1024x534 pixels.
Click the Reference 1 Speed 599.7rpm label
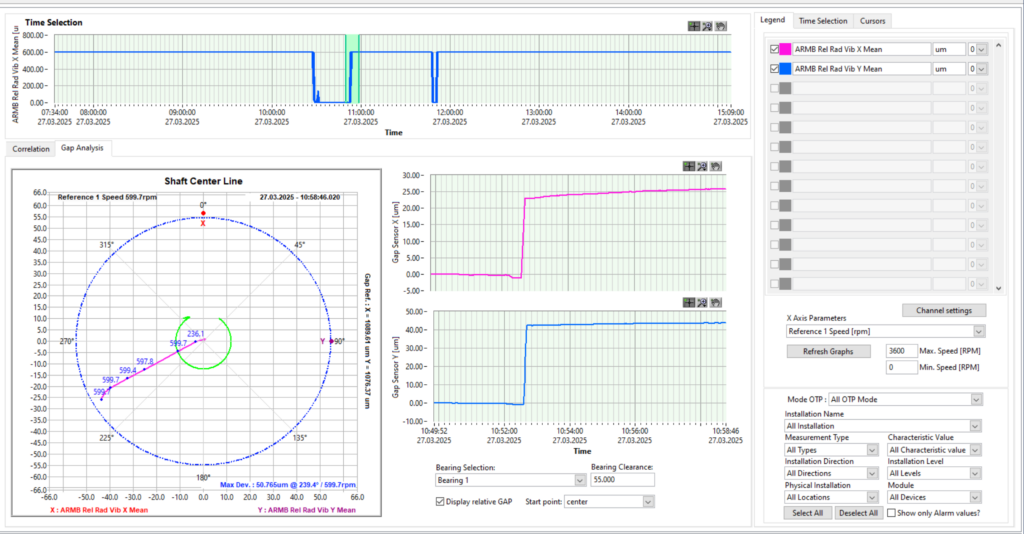[x=107, y=196]
